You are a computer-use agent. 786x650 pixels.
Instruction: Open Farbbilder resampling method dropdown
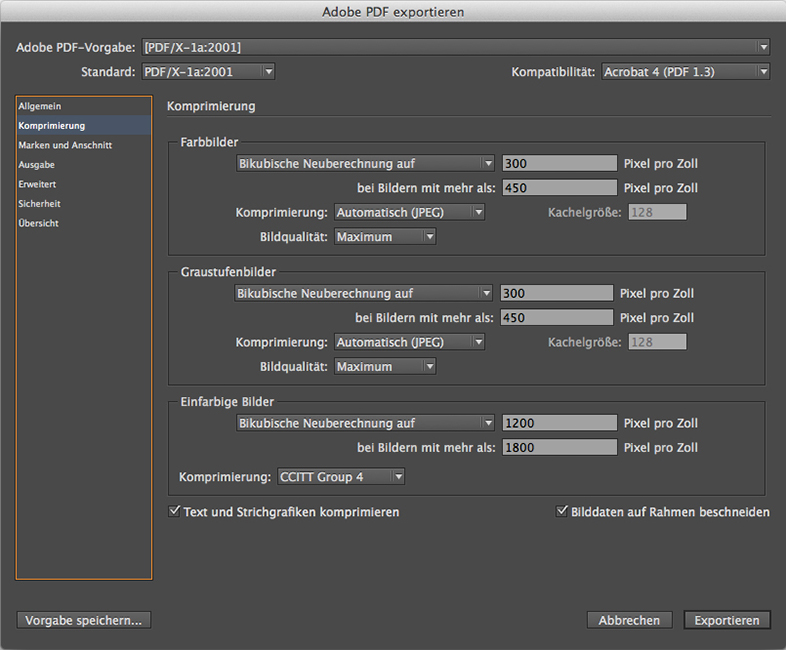coord(365,163)
